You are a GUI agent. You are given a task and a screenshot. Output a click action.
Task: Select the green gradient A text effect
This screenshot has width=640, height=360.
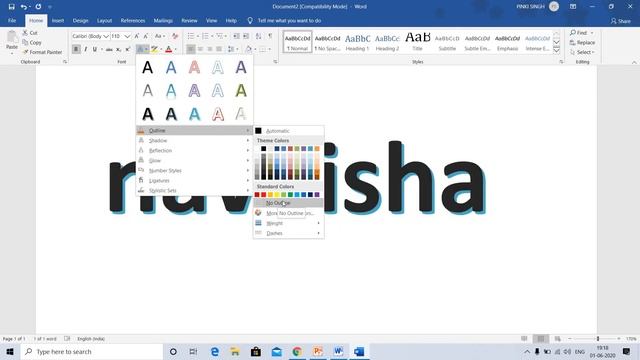pos(241,90)
